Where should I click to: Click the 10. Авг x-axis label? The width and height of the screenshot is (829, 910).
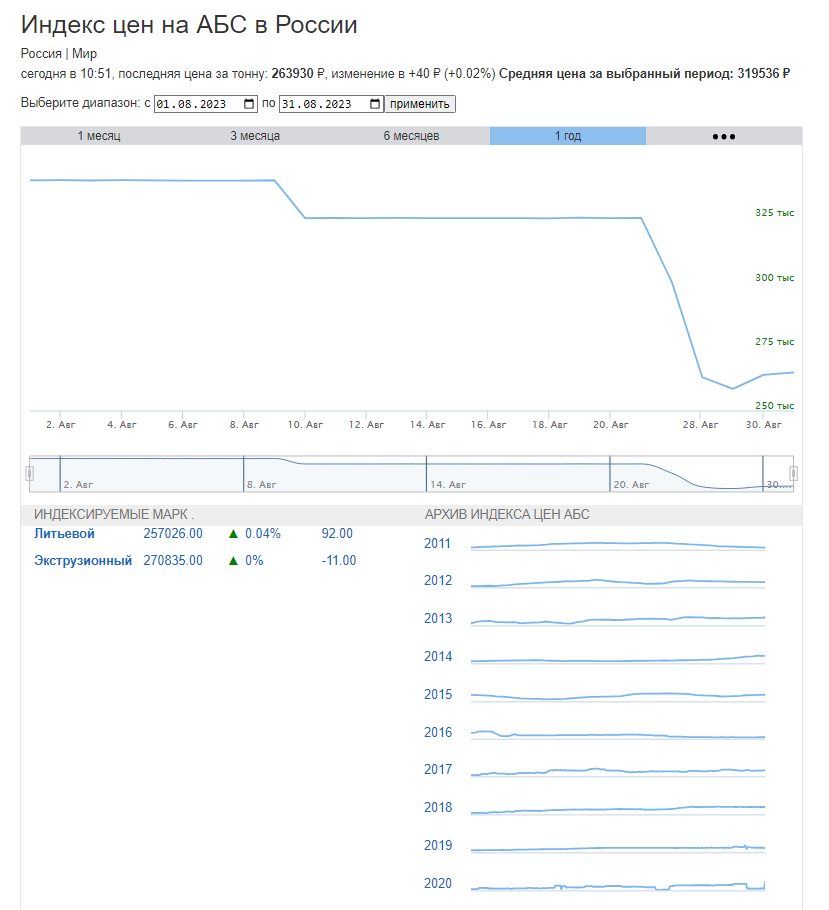(x=305, y=425)
